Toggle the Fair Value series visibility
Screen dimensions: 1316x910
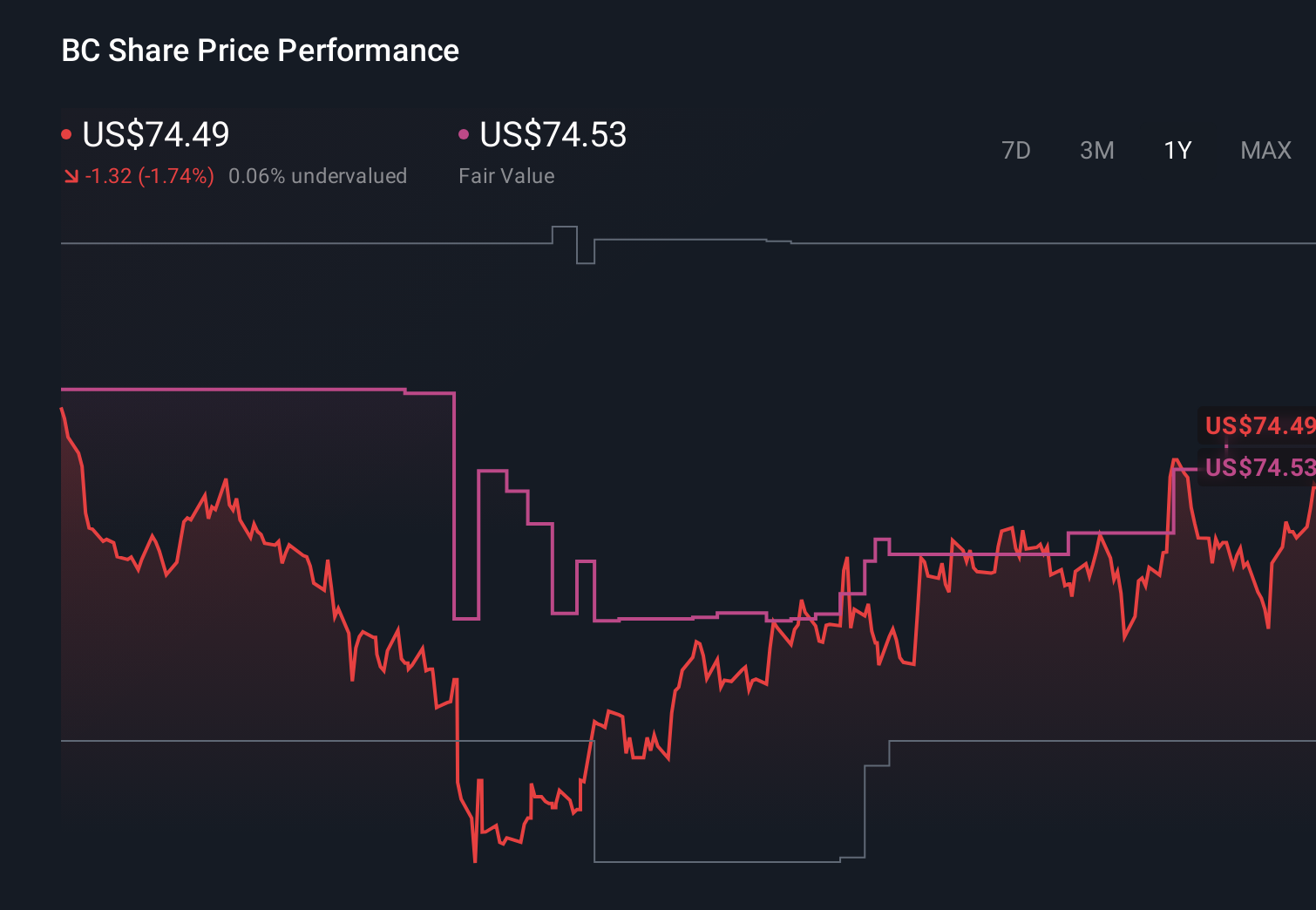click(x=465, y=132)
